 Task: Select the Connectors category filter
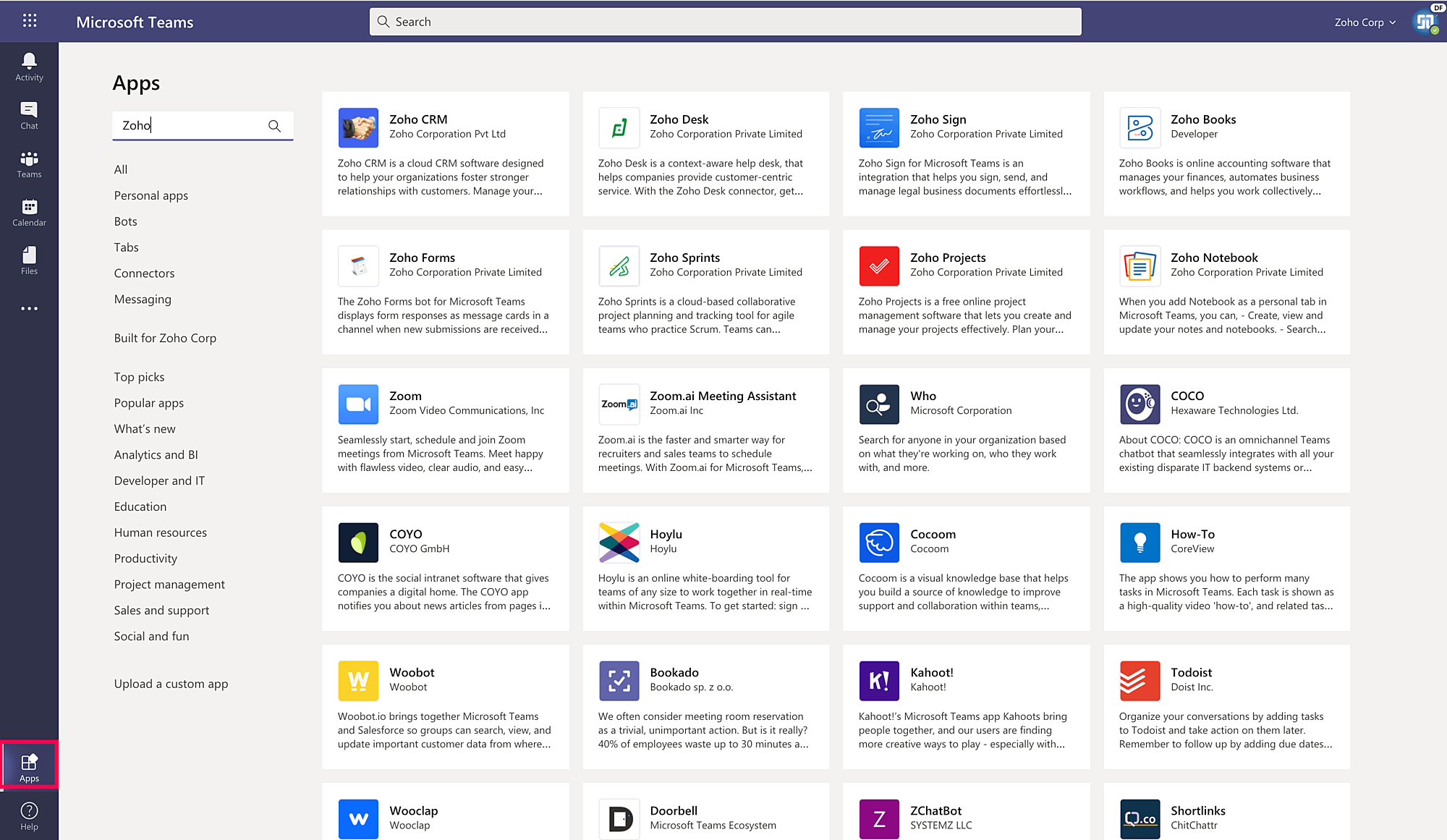pyautogui.click(x=144, y=273)
